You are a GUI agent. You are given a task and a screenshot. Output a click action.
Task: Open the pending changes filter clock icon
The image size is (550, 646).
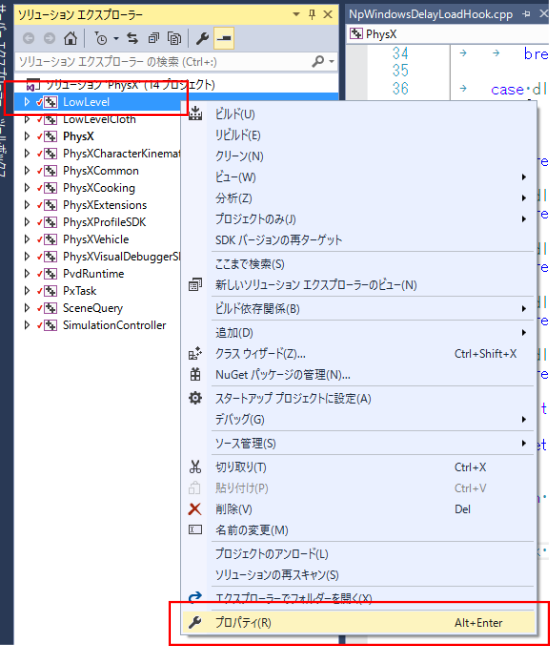click(x=101, y=38)
